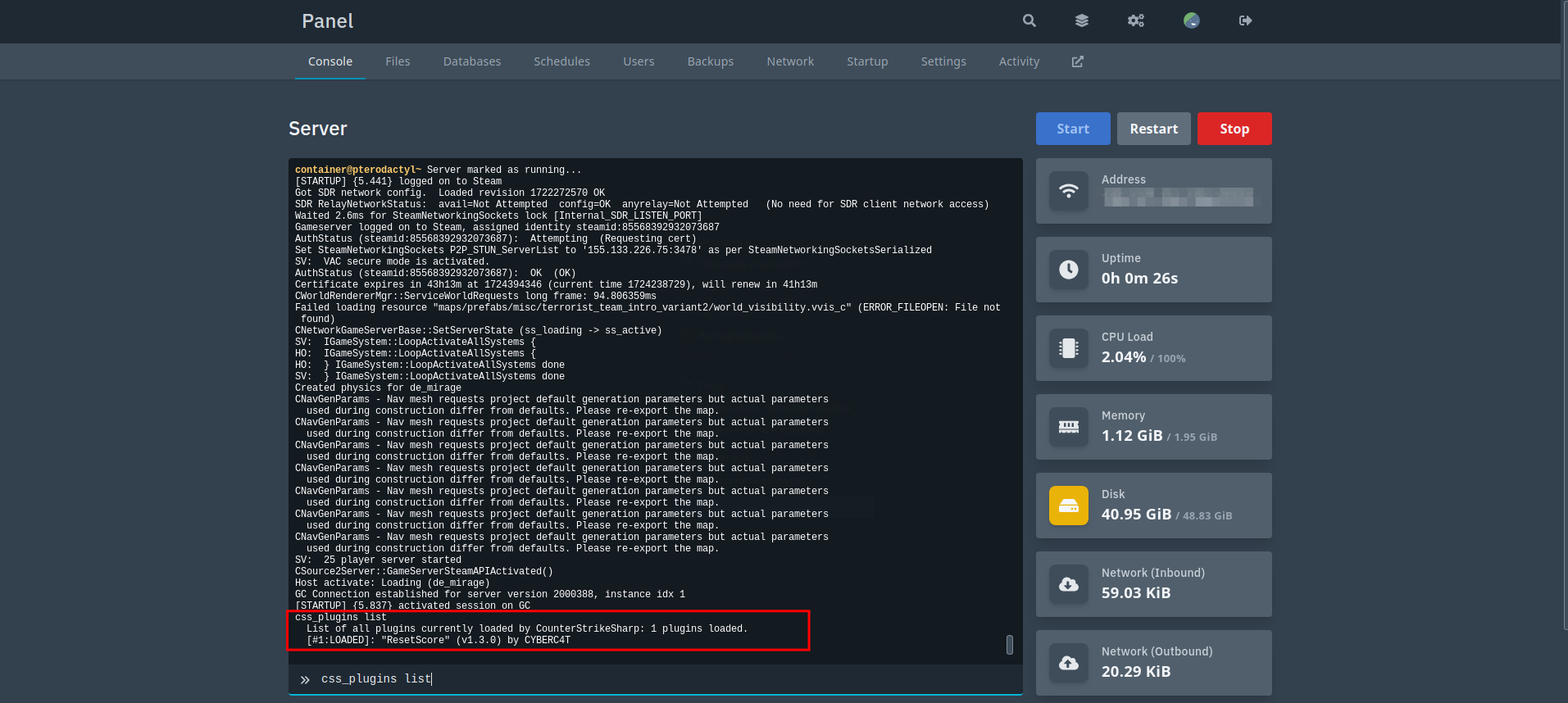The height and width of the screenshot is (703, 1568).
Task: Click the blue Start button
Action: [x=1073, y=129]
